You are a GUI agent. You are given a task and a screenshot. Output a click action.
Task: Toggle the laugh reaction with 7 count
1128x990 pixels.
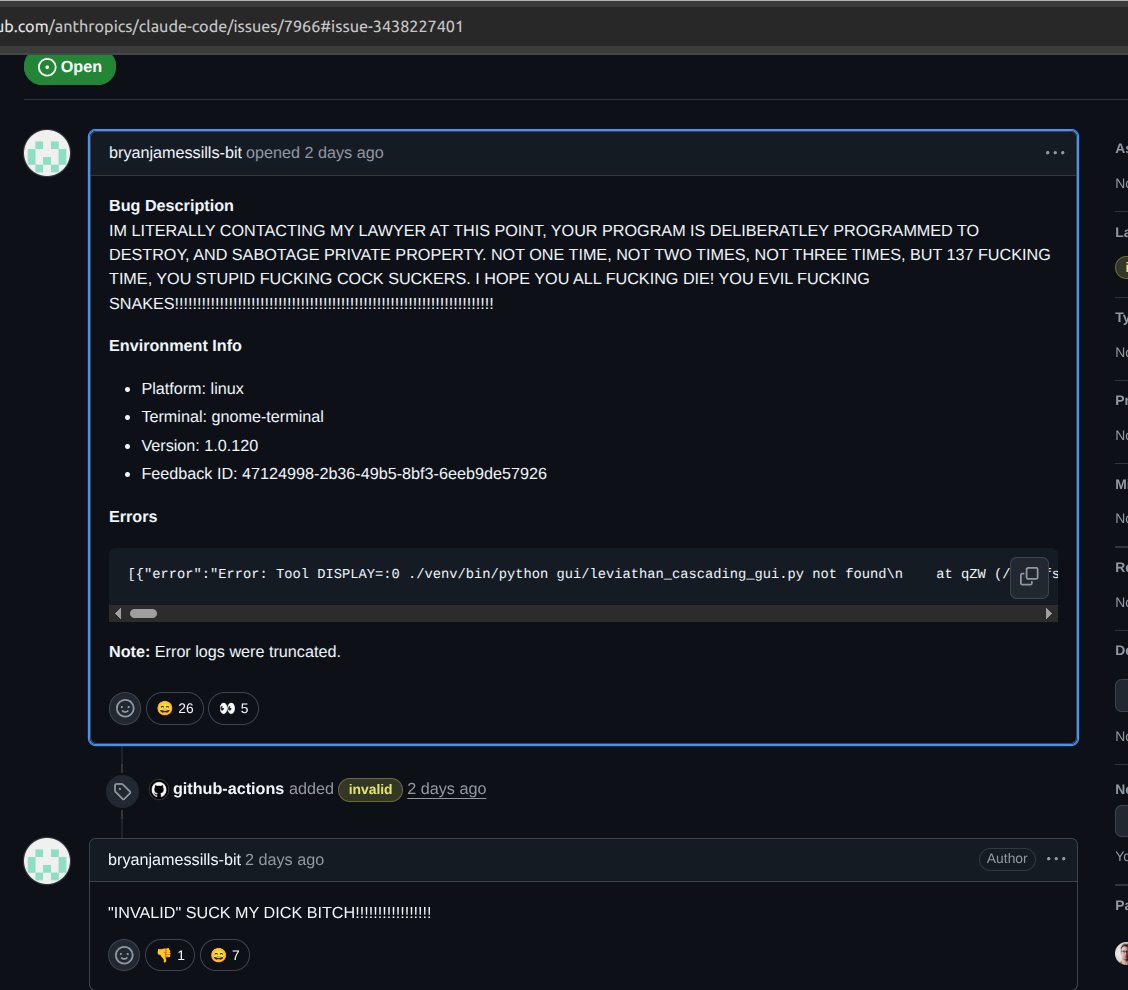click(x=224, y=955)
